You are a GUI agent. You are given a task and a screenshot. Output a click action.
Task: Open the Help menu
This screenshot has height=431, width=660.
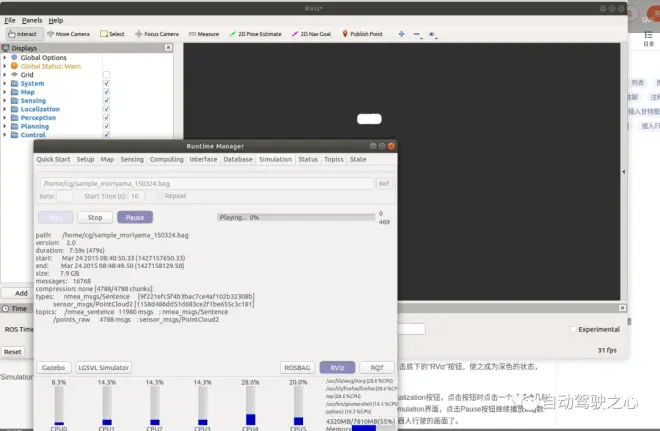[56, 20]
